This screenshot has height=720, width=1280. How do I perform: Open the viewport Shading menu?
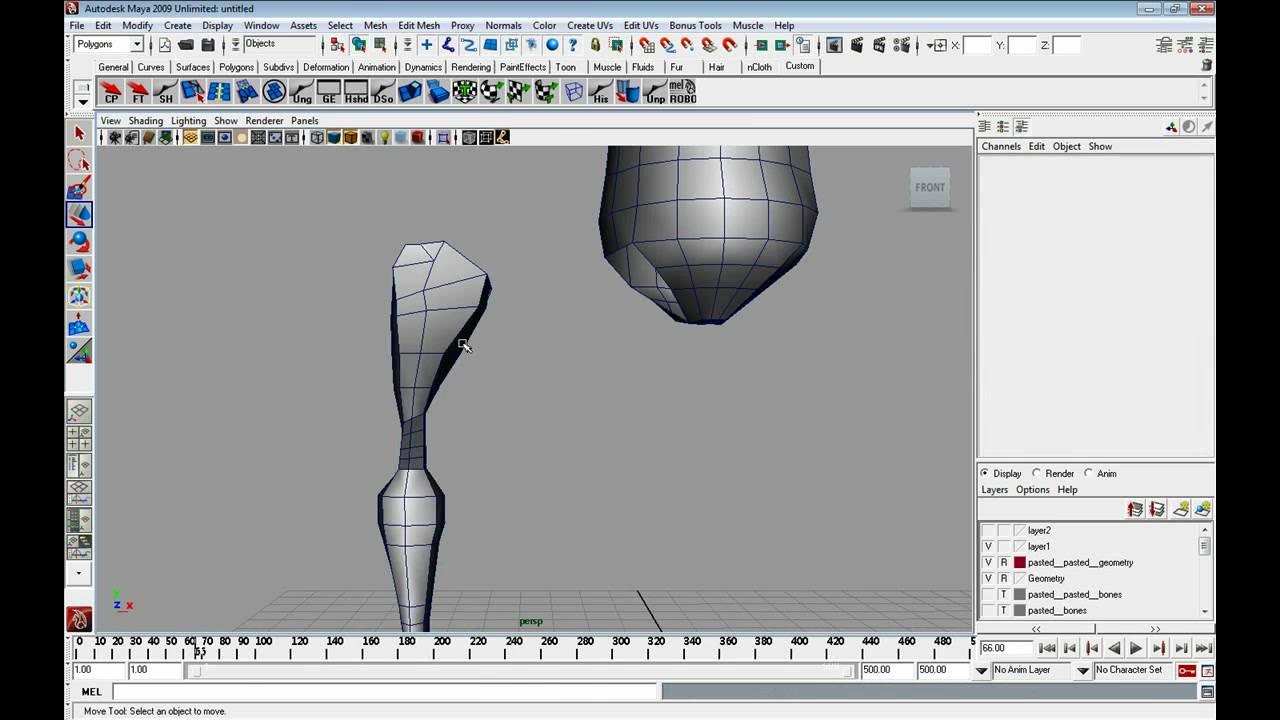click(145, 121)
